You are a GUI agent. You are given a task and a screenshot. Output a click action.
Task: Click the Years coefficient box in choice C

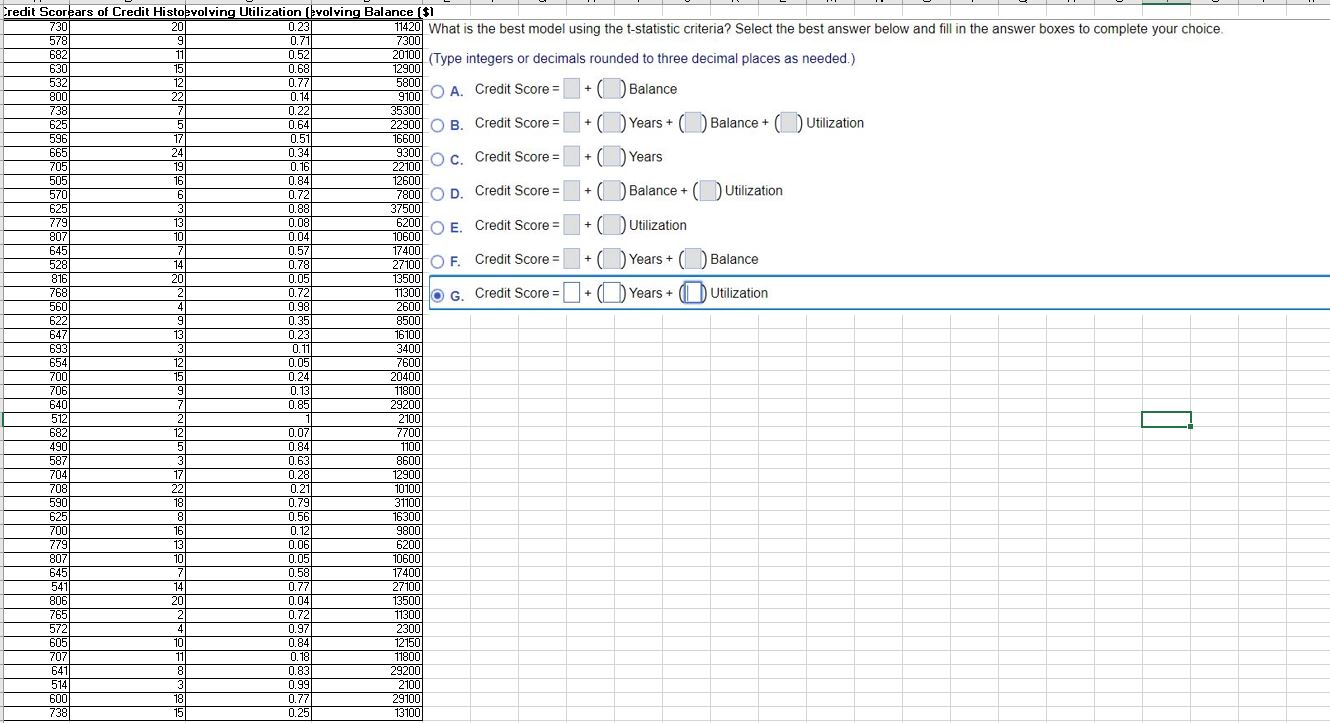(613, 156)
